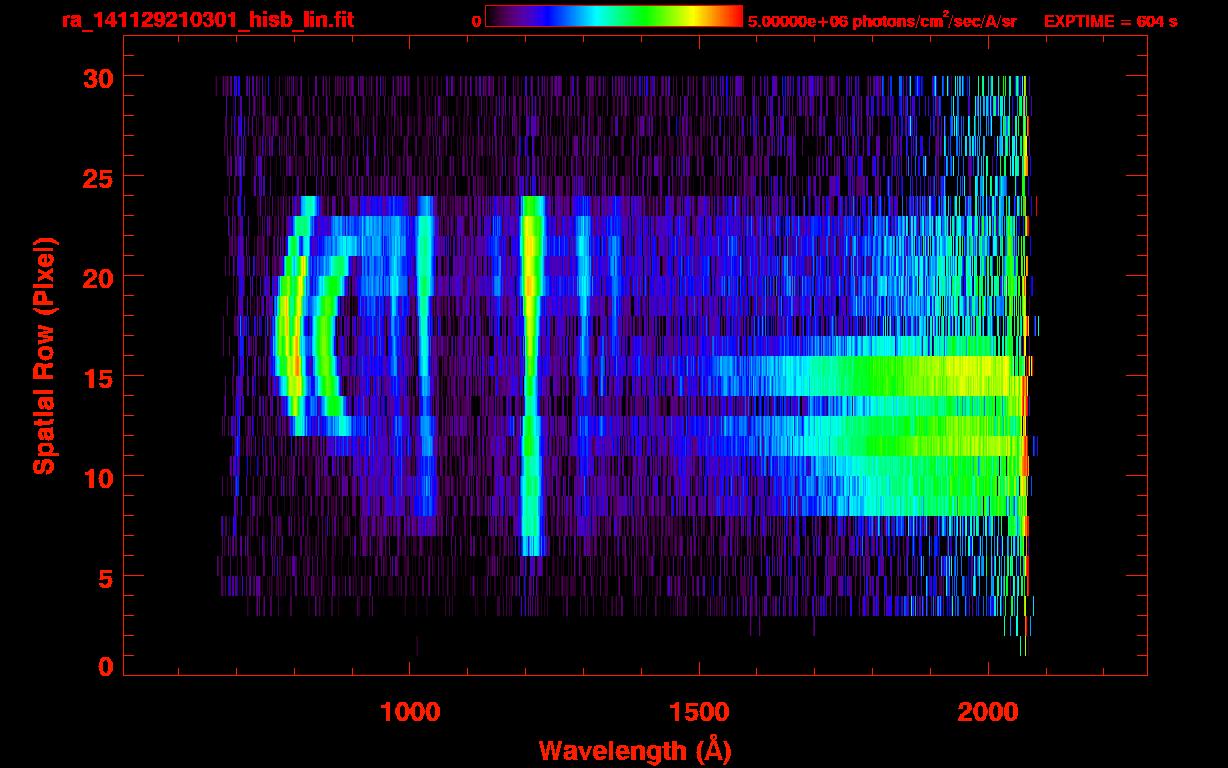The image size is (1228, 768).
Task: Click the file name ra_141129210301_hisb_lin.fit
Action: 207,19
